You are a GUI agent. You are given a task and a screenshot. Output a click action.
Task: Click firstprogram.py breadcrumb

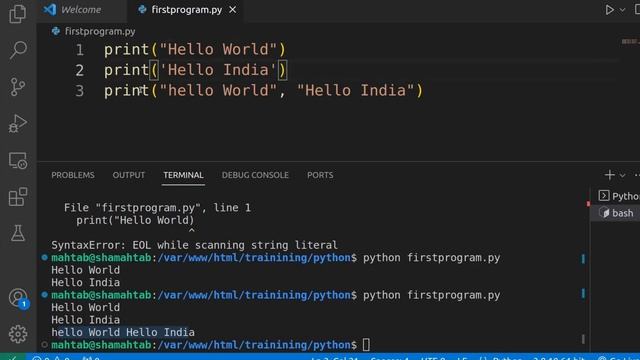point(94,31)
